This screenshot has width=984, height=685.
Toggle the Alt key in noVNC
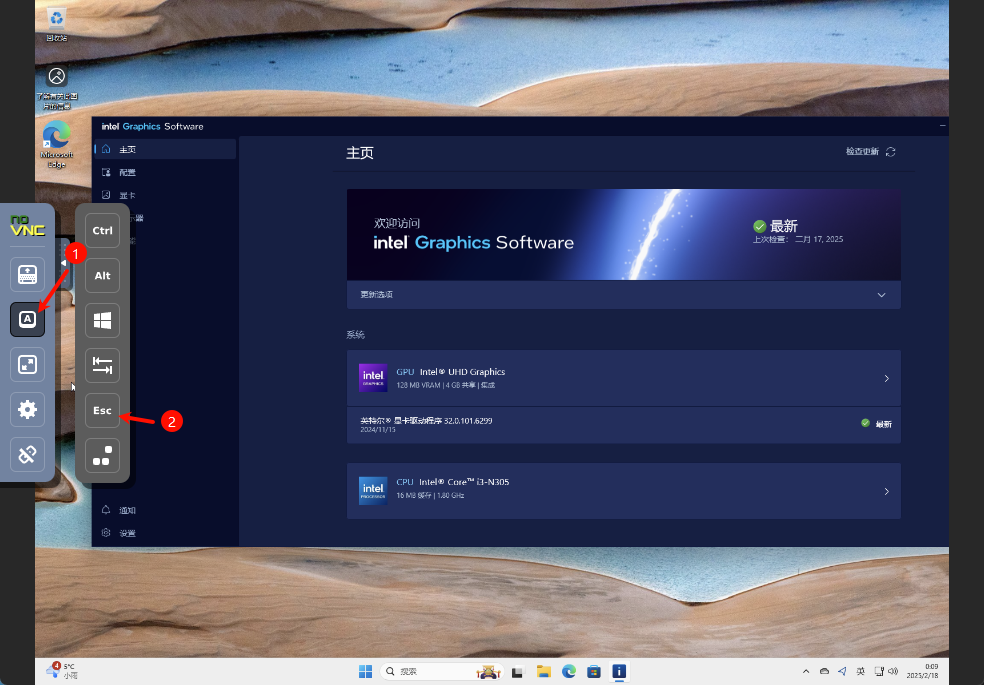[102, 275]
